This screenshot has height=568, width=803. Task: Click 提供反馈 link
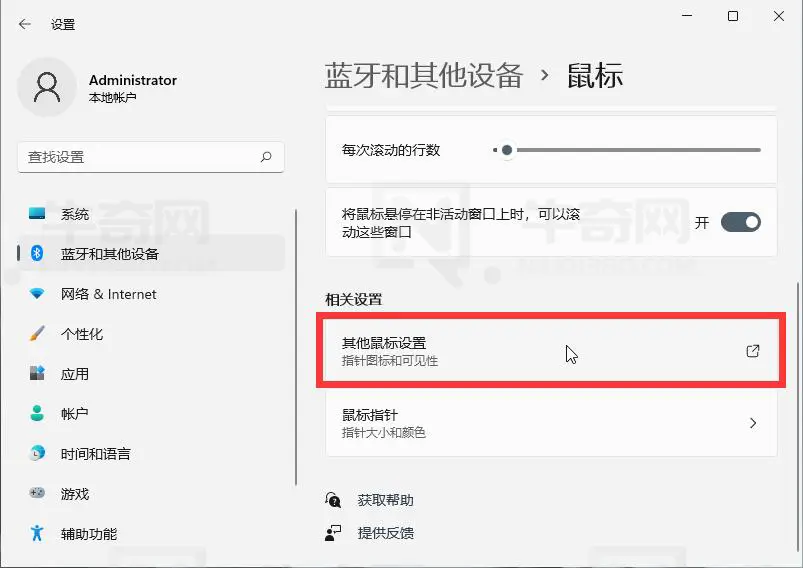click(385, 533)
